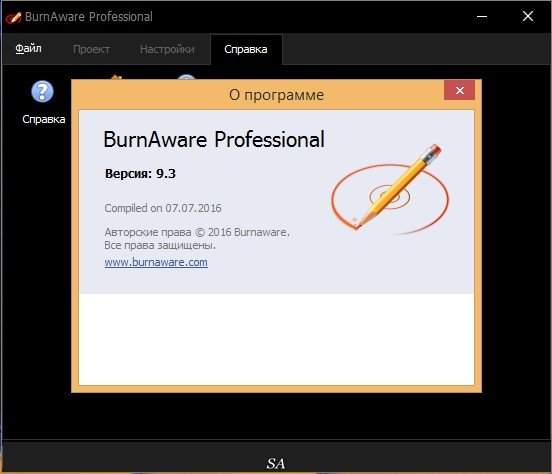Image resolution: width=552 pixels, height=474 pixels.
Task: Open the www.burnaware.com link
Action: 156,262
